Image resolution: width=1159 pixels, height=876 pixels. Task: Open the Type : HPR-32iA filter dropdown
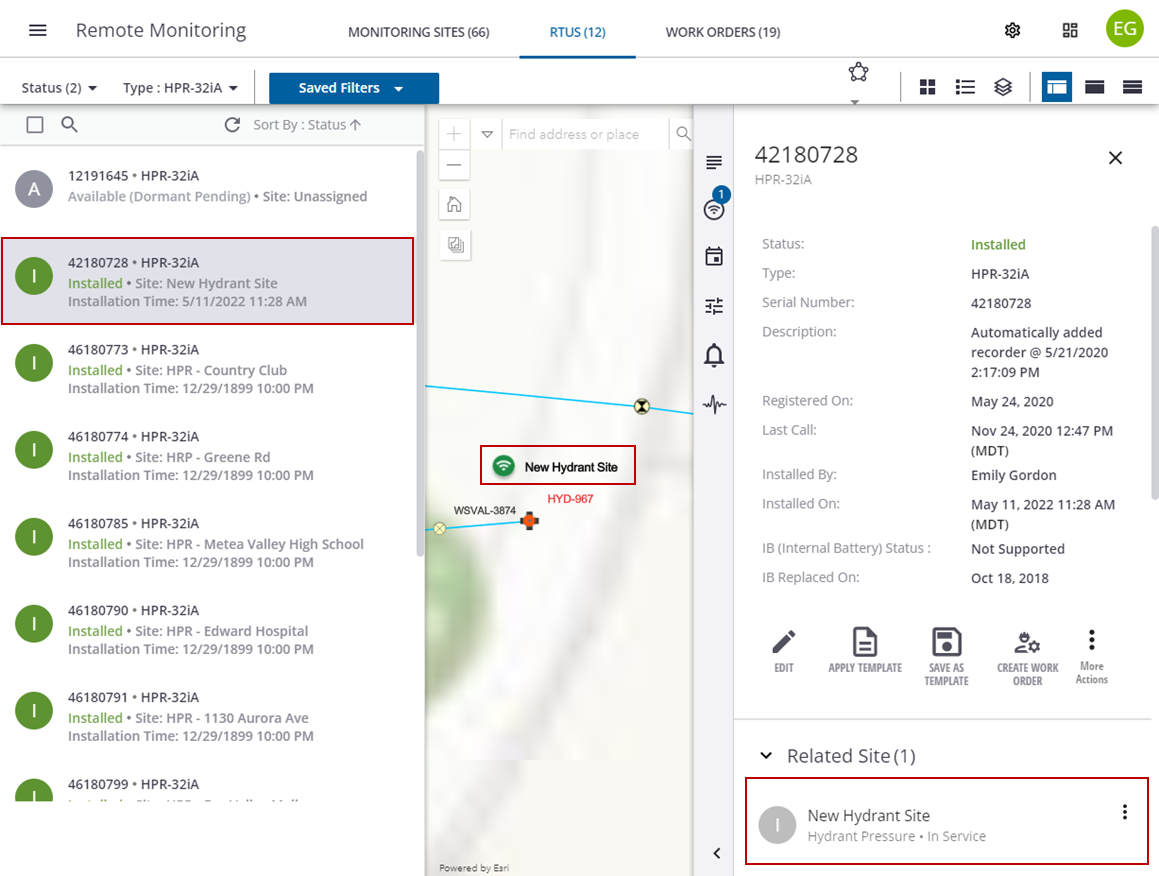[x=180, y=88]
